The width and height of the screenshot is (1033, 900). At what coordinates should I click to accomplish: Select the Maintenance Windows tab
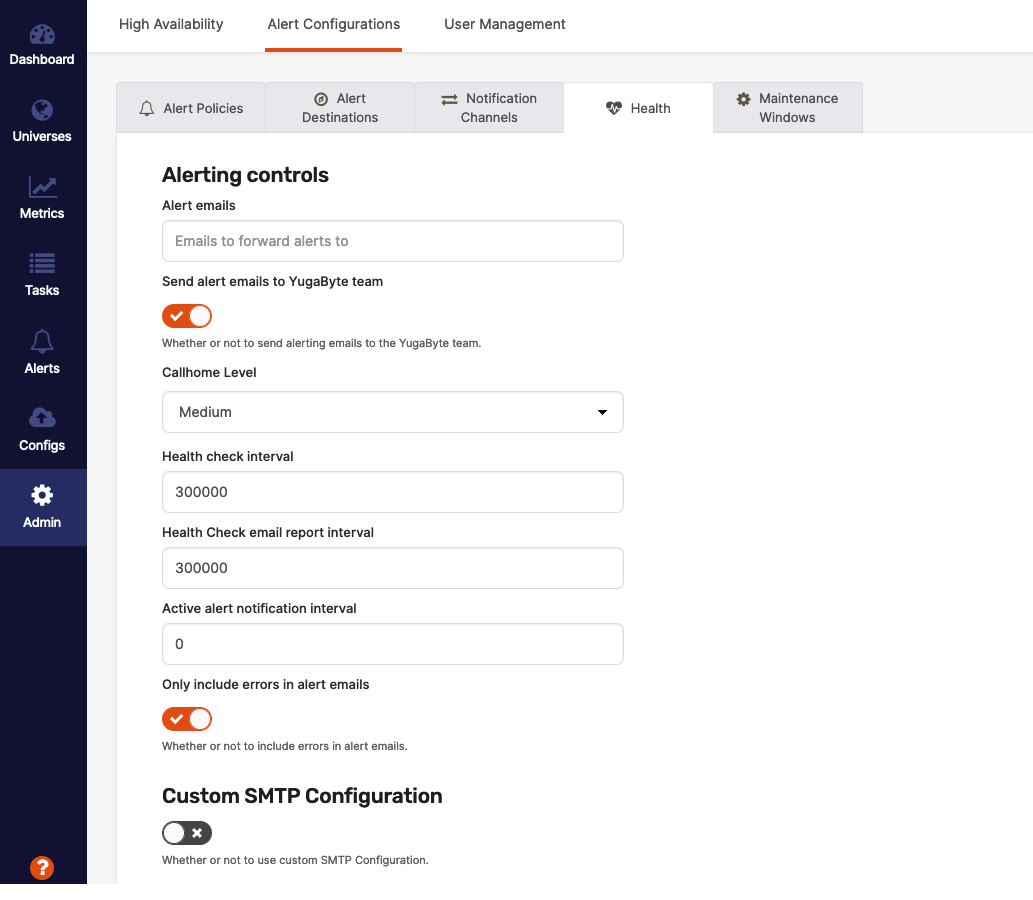pos(787,108)
